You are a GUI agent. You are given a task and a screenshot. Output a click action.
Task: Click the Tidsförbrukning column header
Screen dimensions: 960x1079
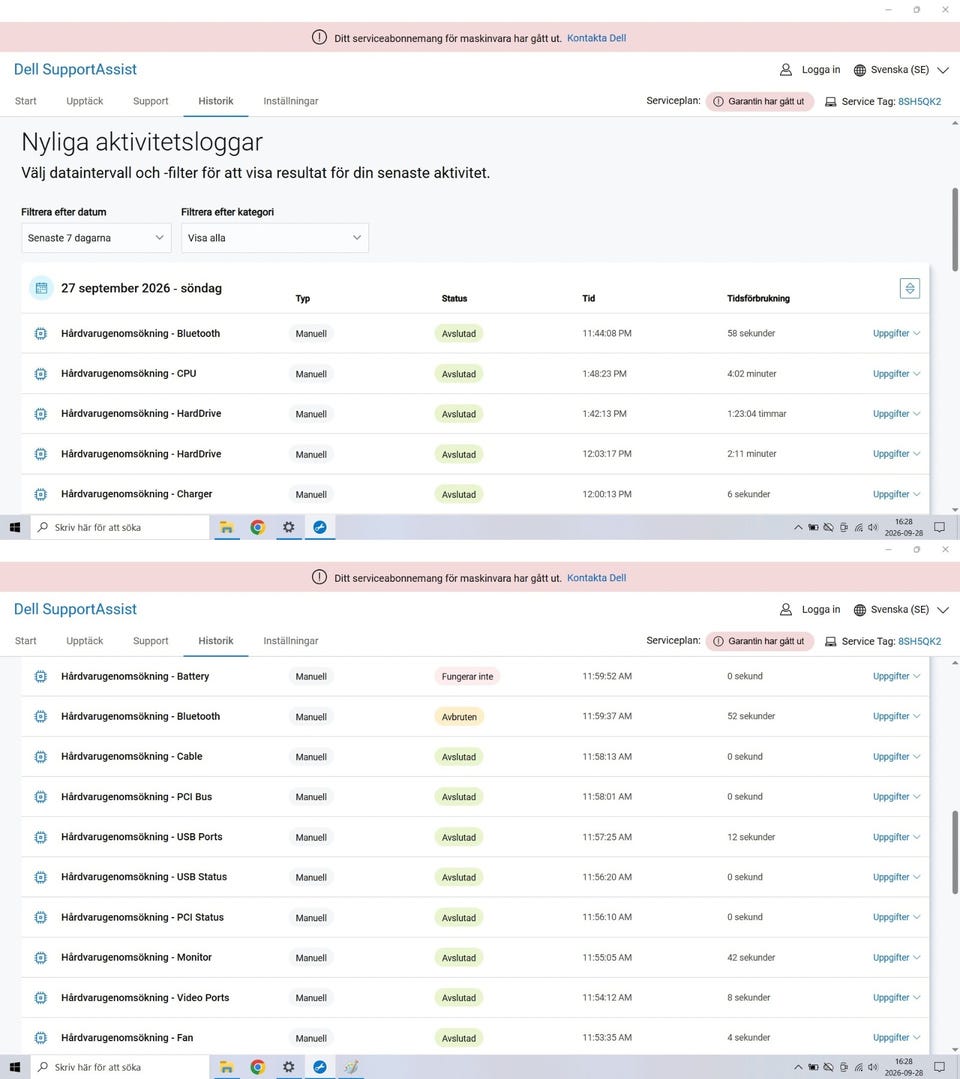point(758,299)
